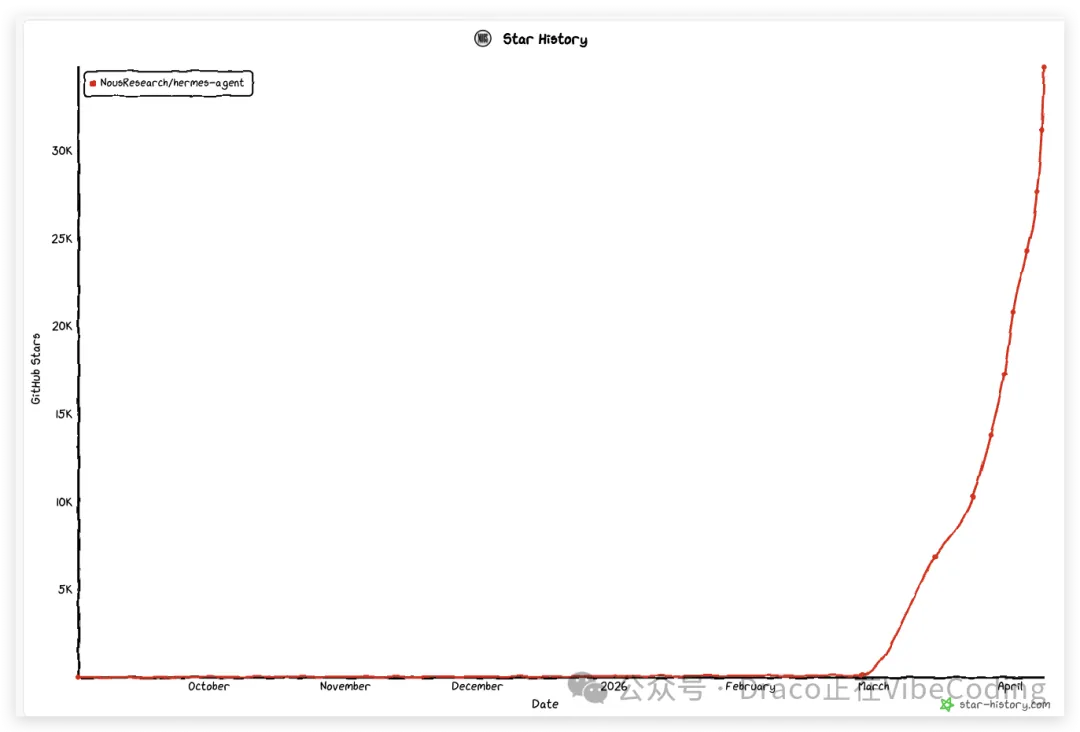Click the 15K y-axis tick label
This screenshot has width=1080, height=732.
pyautogui.click(x=62, y=414)
